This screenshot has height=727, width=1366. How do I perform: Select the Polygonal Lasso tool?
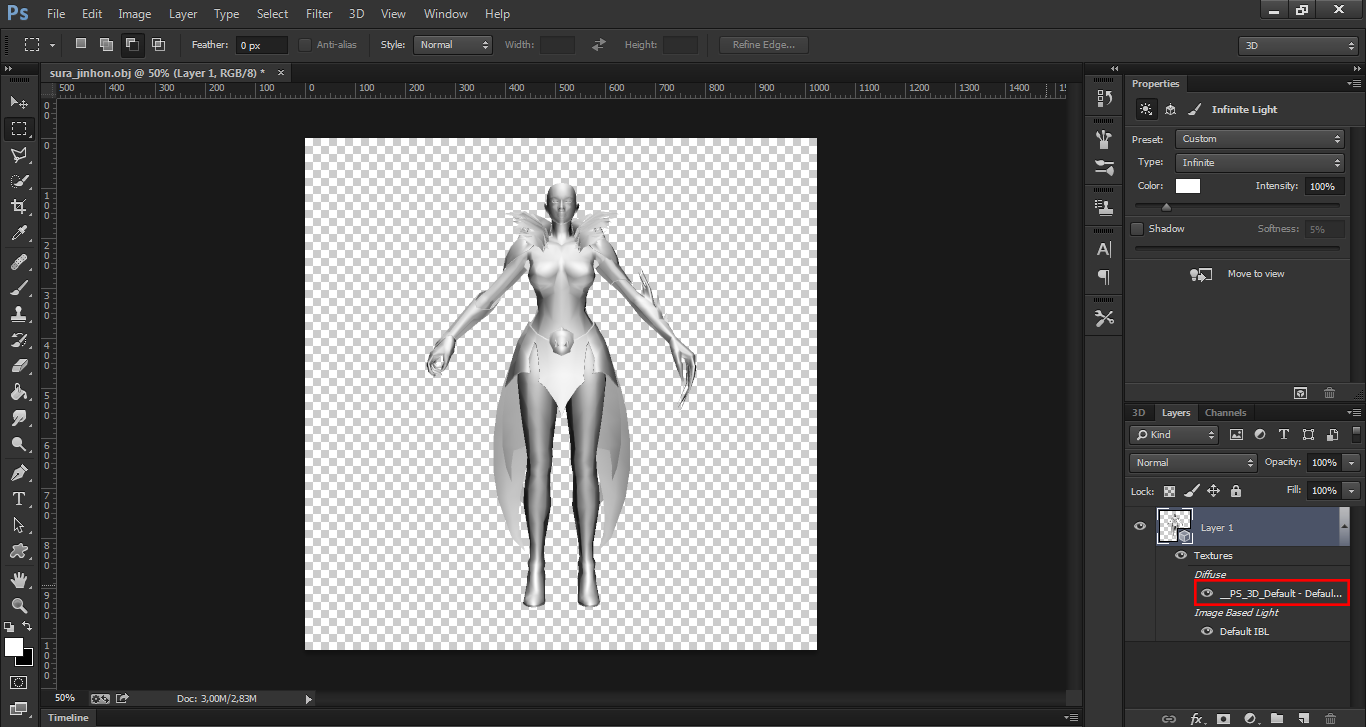click(x=19, y=155)
